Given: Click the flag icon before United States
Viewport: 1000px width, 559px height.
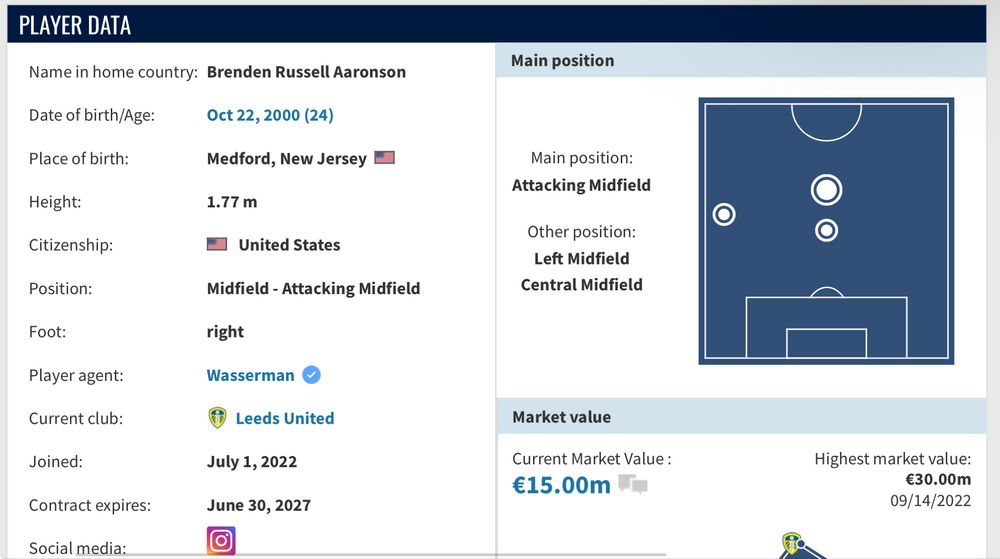Looking at the screenshot, I should 217,244.
